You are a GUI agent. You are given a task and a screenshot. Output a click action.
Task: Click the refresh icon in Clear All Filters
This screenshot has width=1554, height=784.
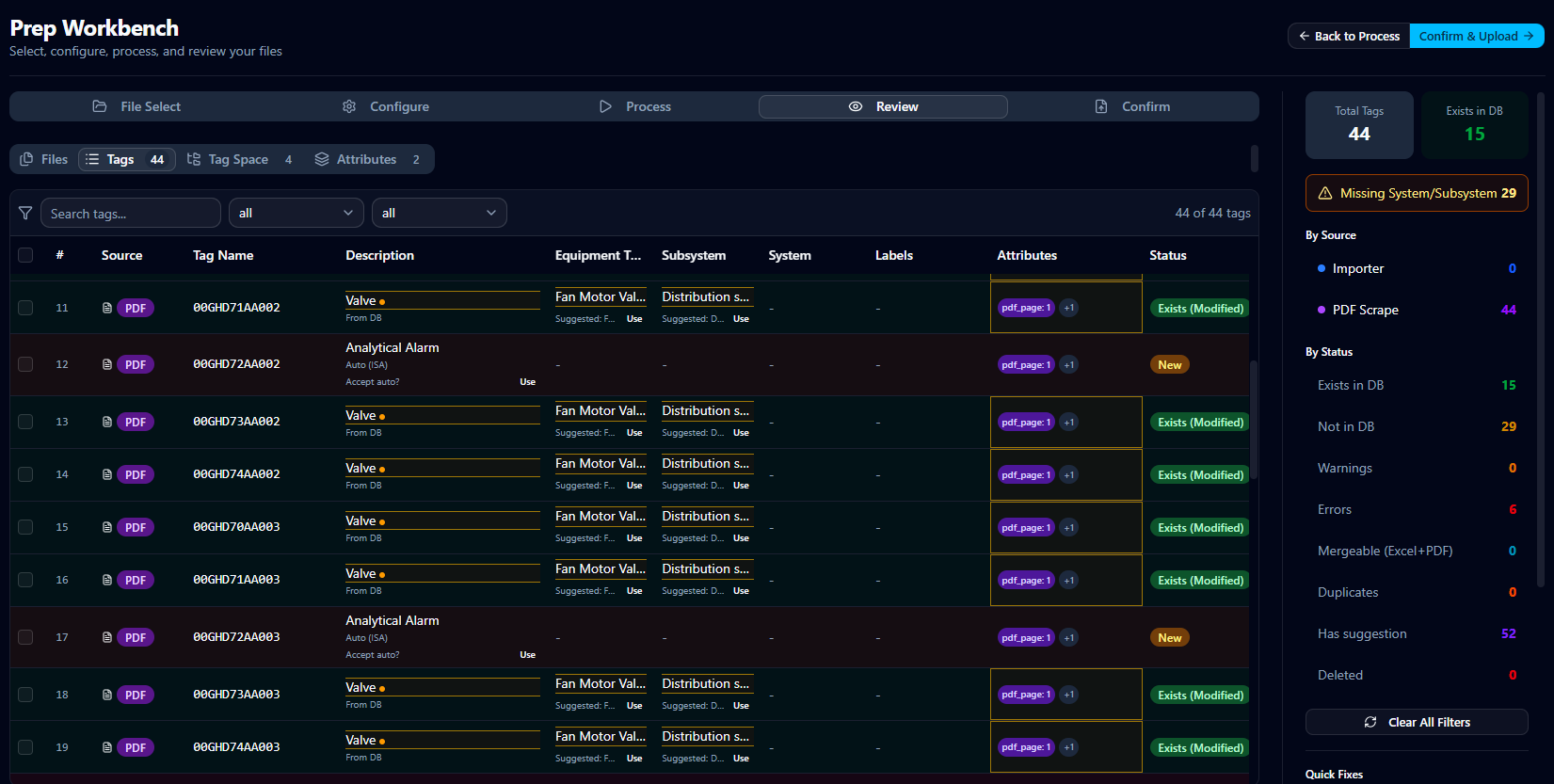pos(1370,722)
